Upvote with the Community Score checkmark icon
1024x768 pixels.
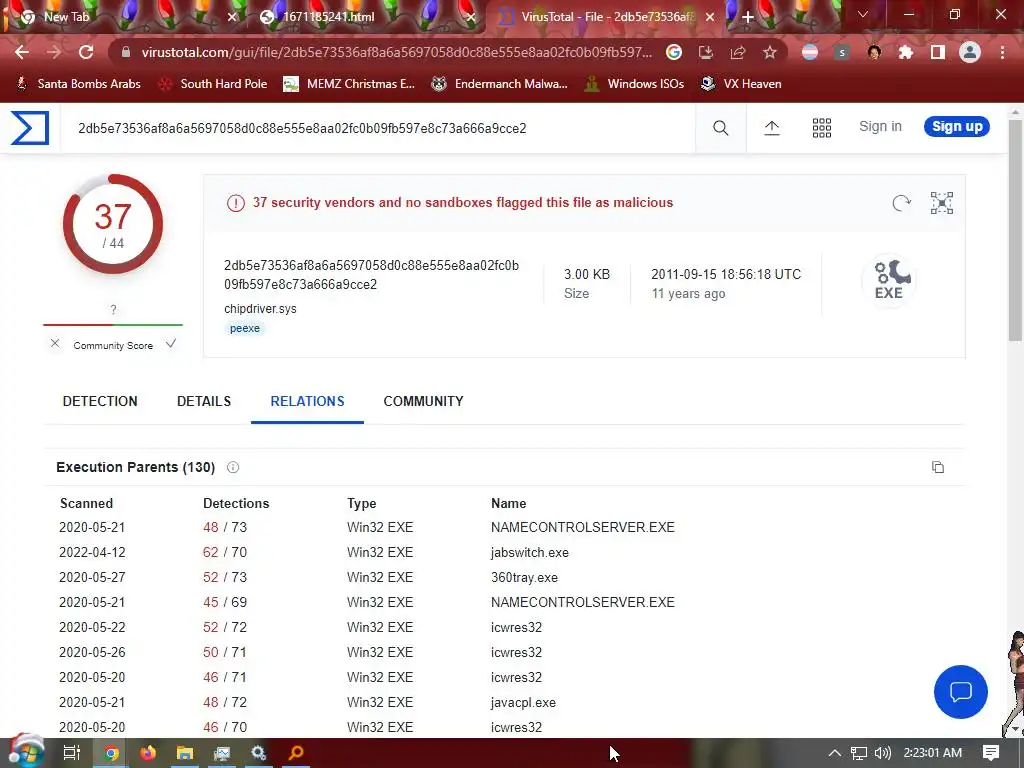click(170, 344)
